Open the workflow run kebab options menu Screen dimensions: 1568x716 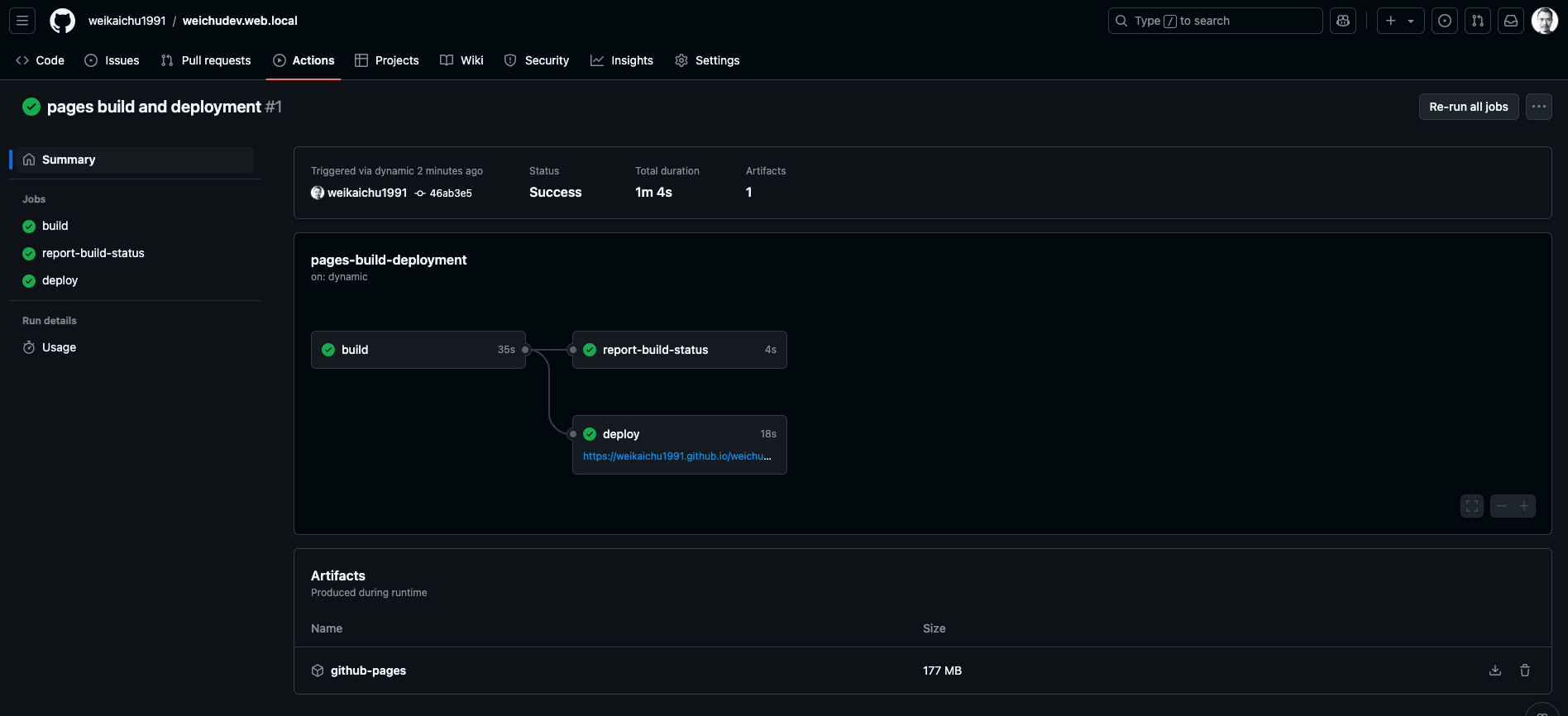tap(1539, 107)
